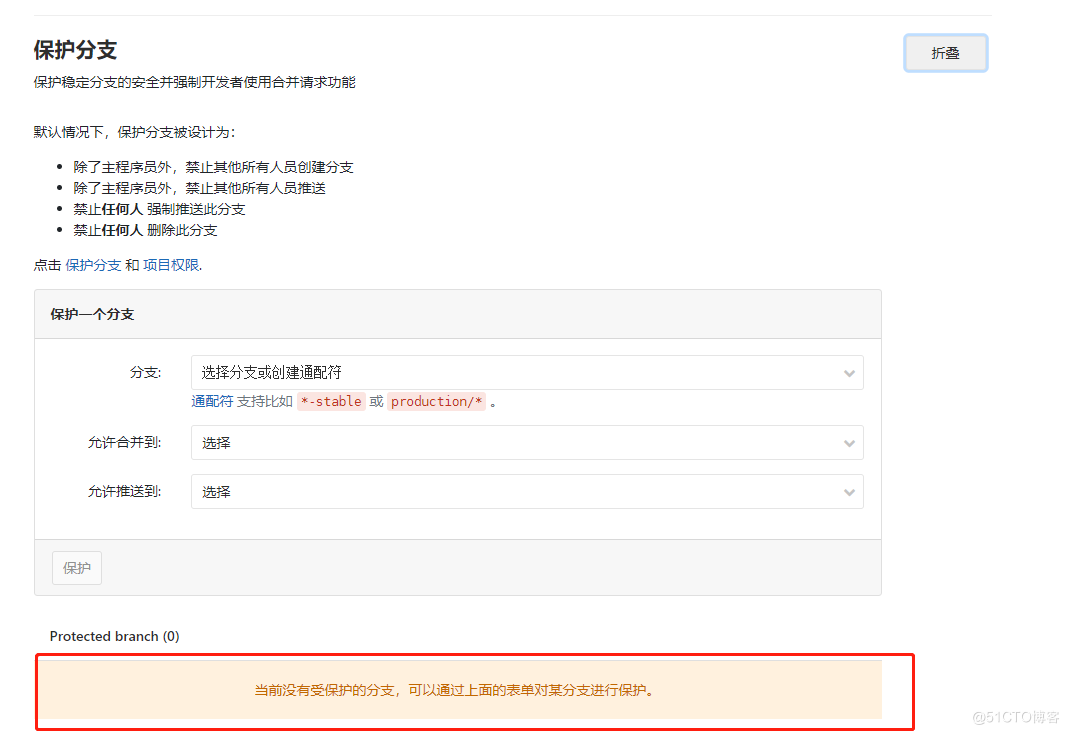The width and height of the screenshot is (1069, 734).
Task: Click the 默认情况下 description line
Action: click(x=134, y=132)
